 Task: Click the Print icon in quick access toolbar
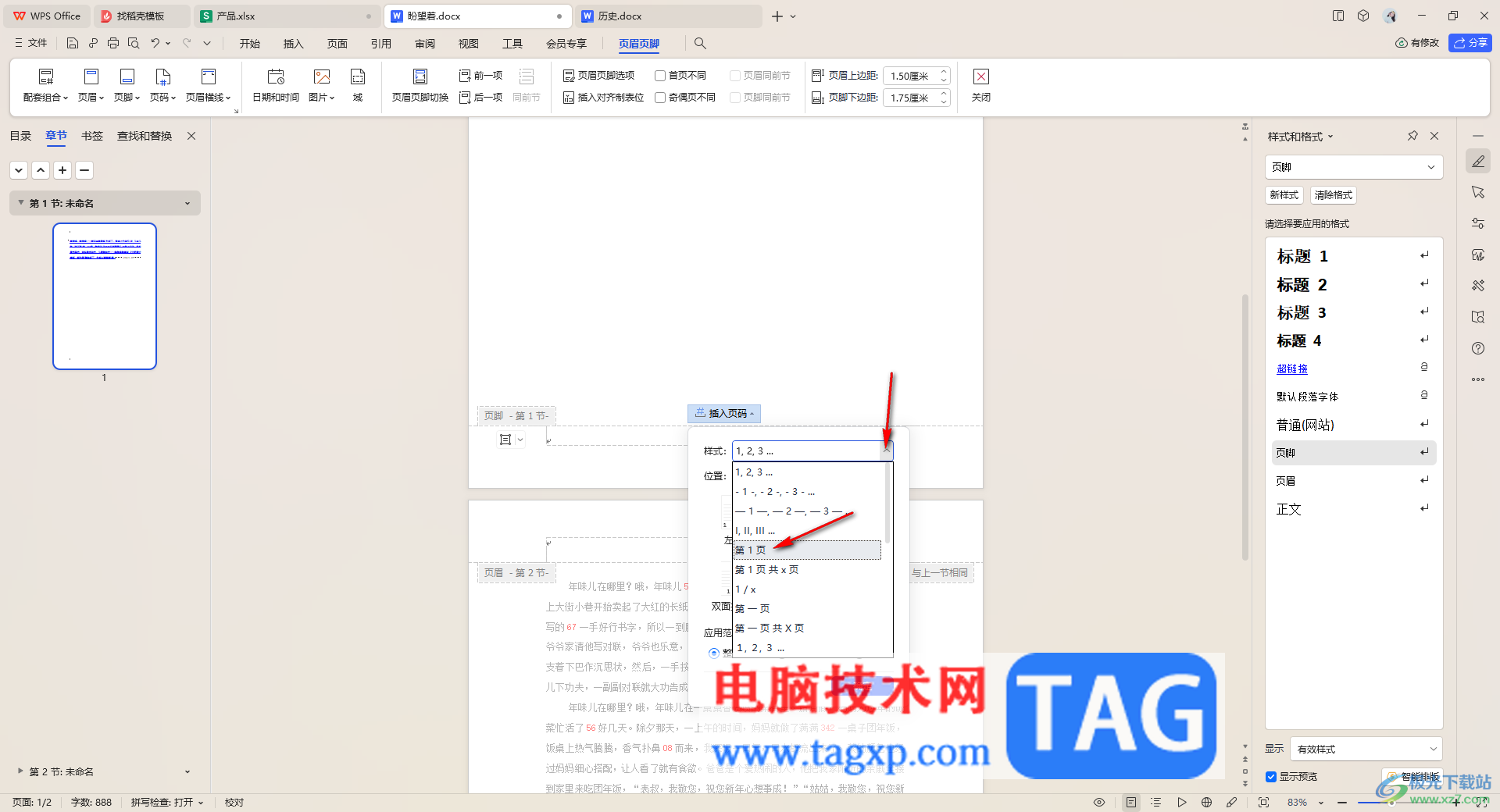tap(113, 44)
